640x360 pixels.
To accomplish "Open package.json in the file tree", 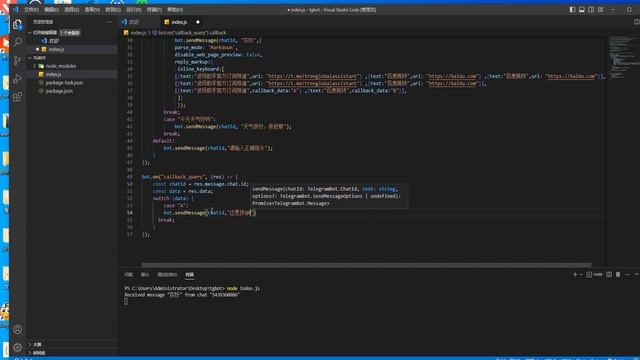I will pos(59,91).
